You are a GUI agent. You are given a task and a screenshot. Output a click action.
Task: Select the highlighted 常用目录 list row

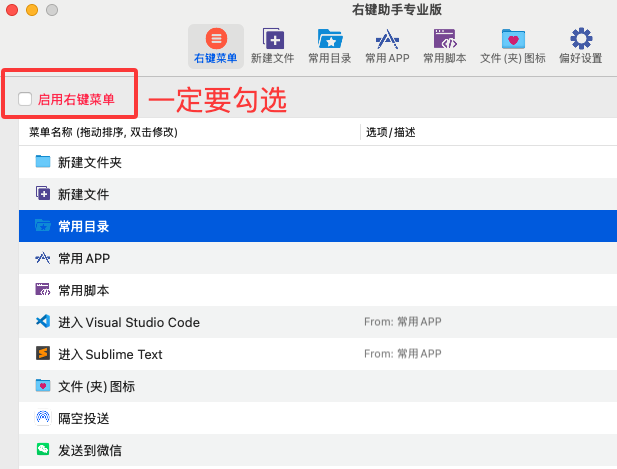click(318, 226)
